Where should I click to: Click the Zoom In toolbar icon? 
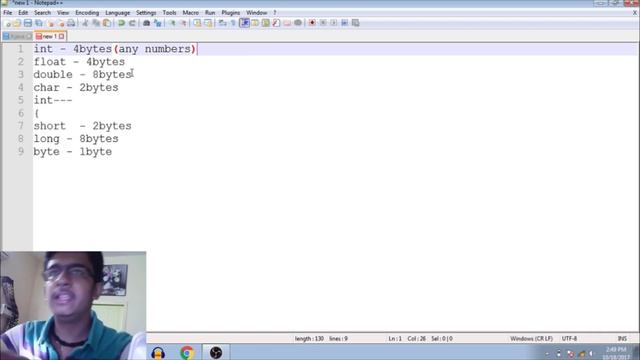[172, 23]
